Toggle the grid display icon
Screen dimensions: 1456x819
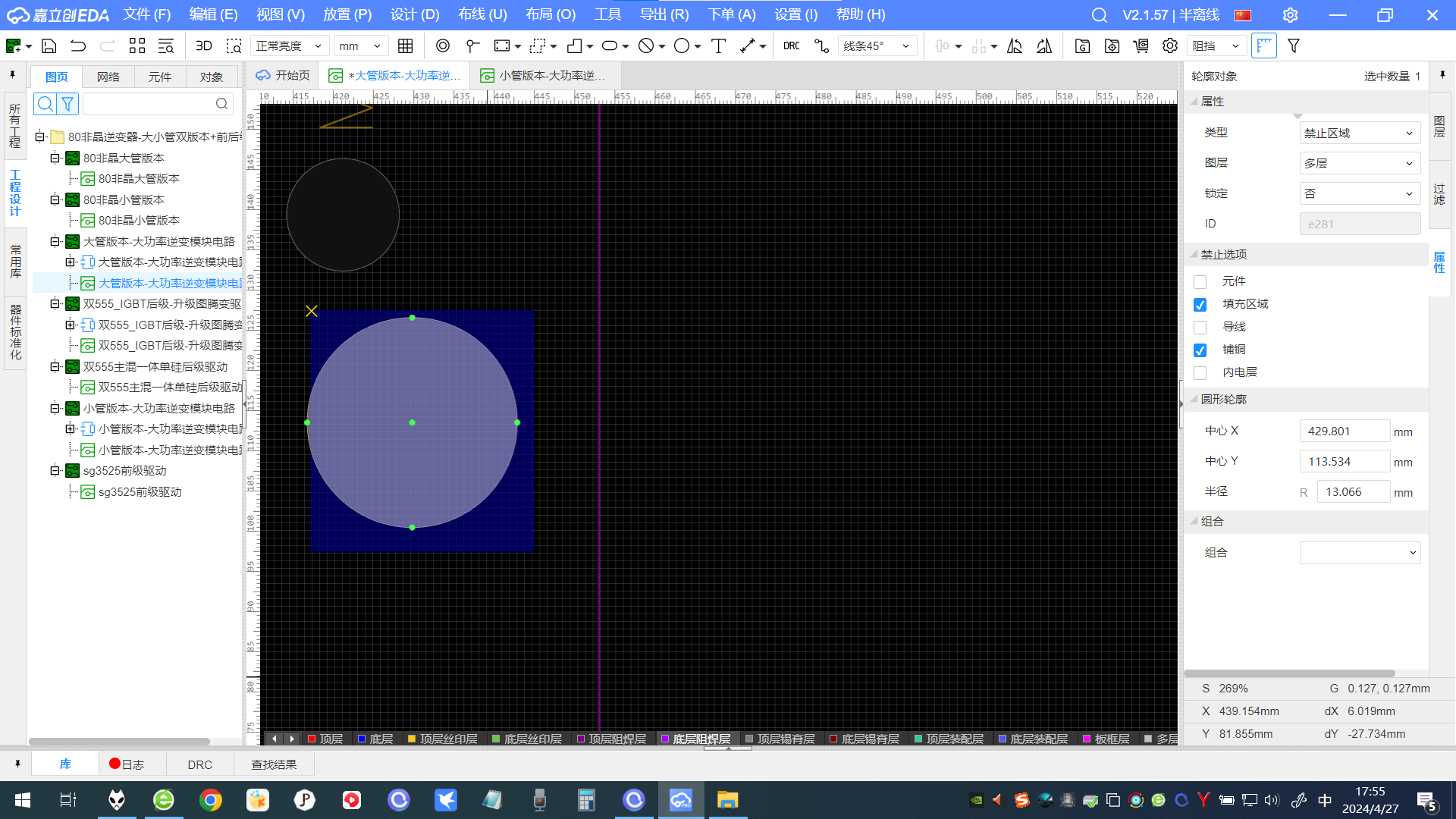pyautogui.click(x=406, y=46)
